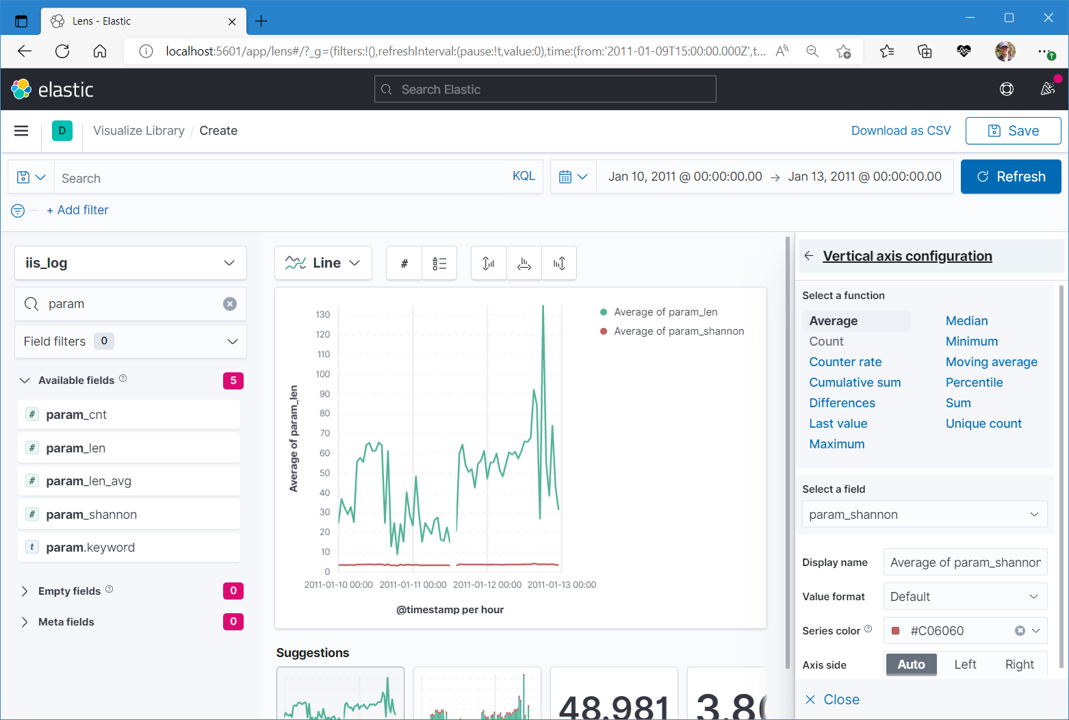Select the Counter rate function
The width and height of the screenshot is (1069, 720).
click(845, 362)
